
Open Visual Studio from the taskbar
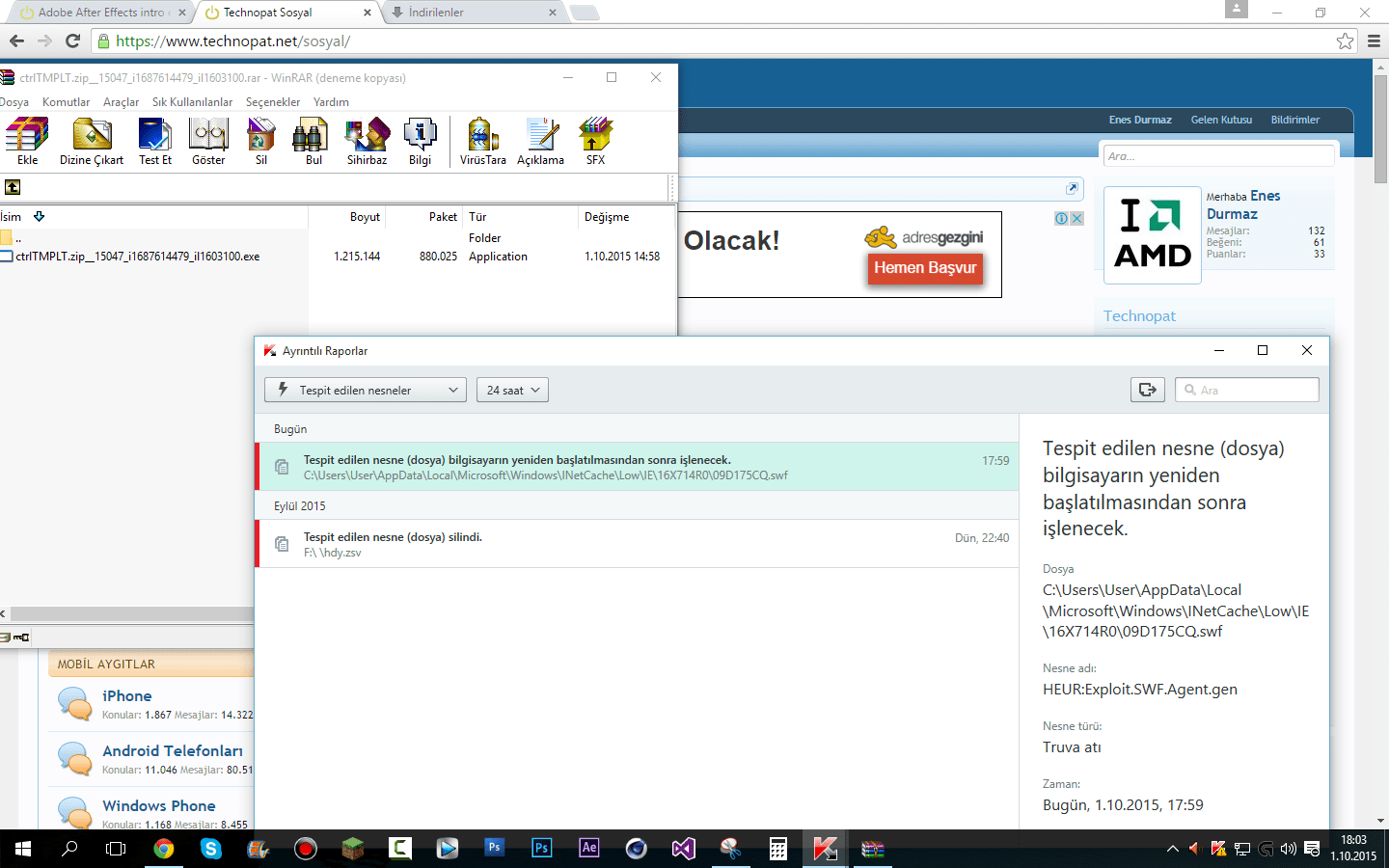(684, 849)
